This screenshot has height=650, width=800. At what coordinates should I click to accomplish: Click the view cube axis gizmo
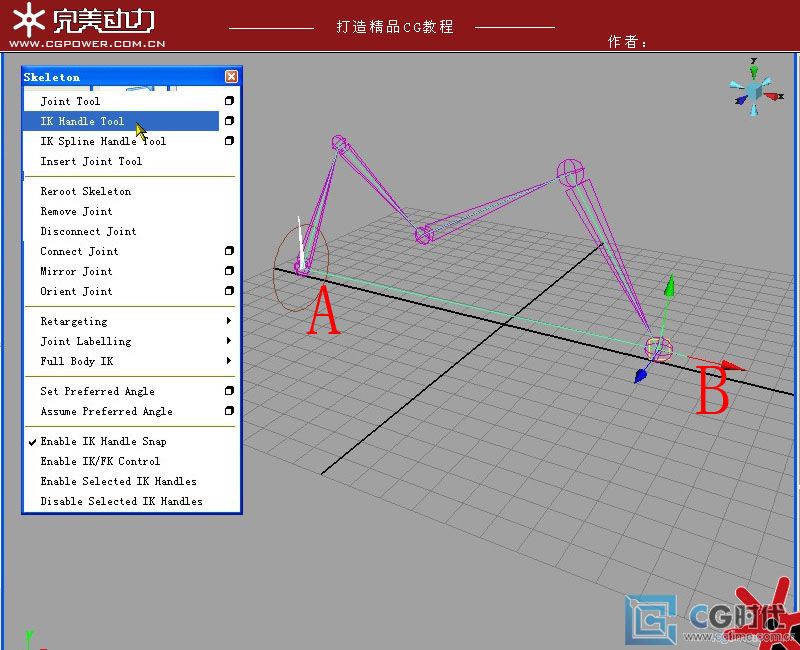[755, 89]
